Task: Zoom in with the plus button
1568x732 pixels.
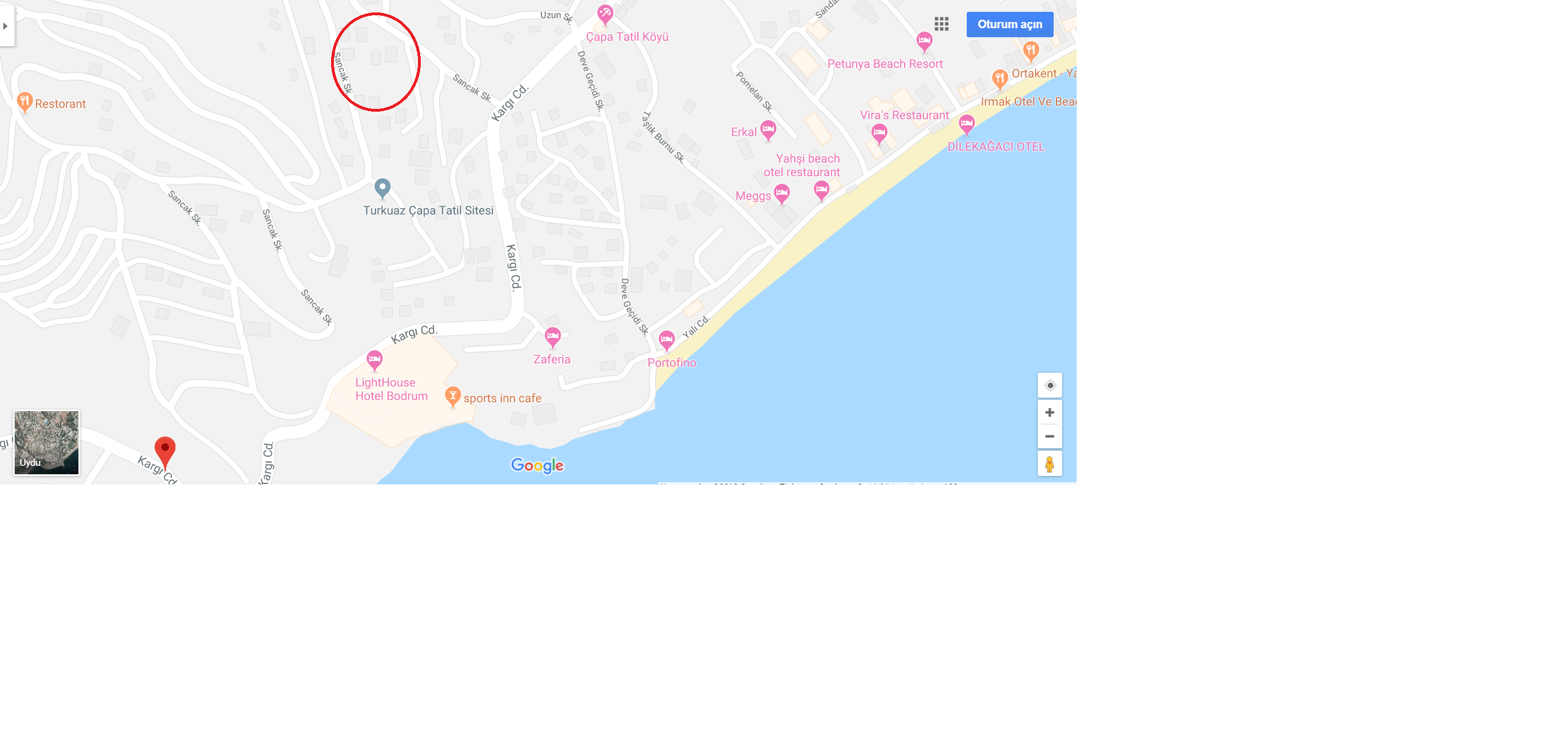Action: (x=1050, y=413)
